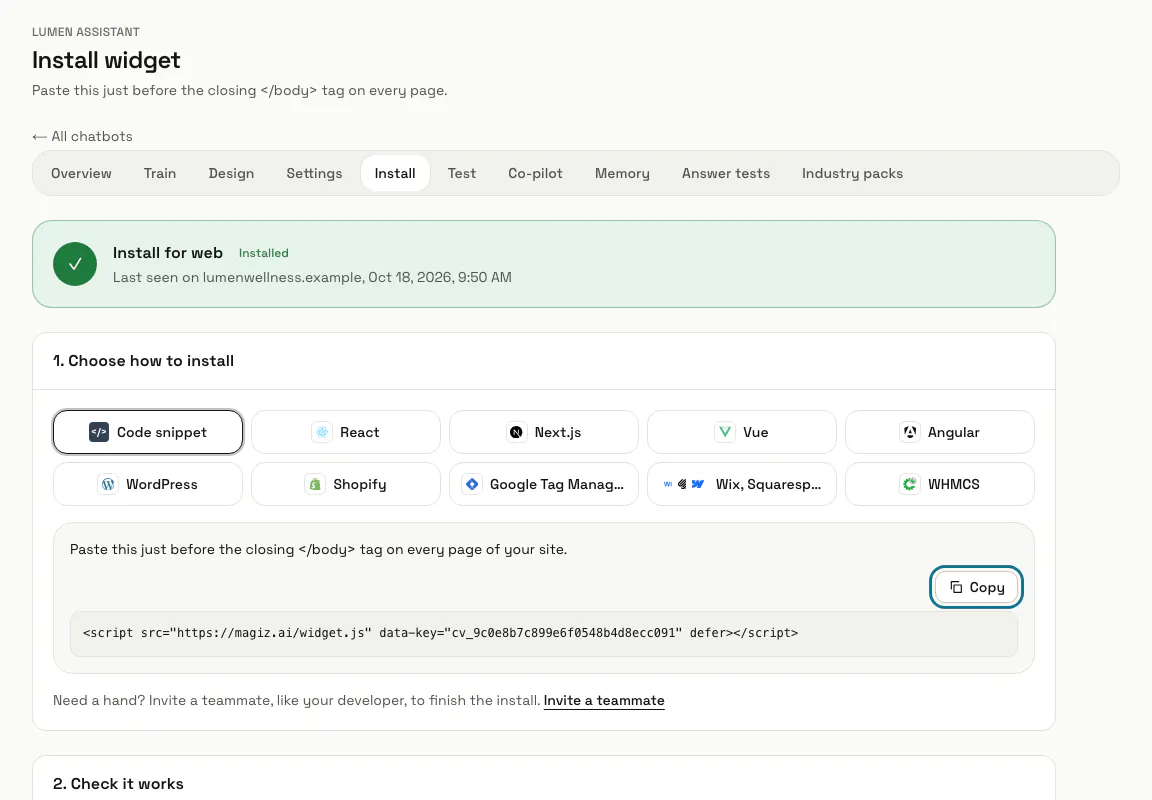Click the React logo icon

click(322, 432)
